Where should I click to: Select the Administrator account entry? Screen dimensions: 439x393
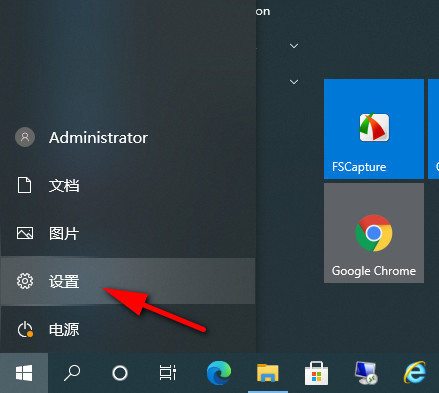(128, 137)
